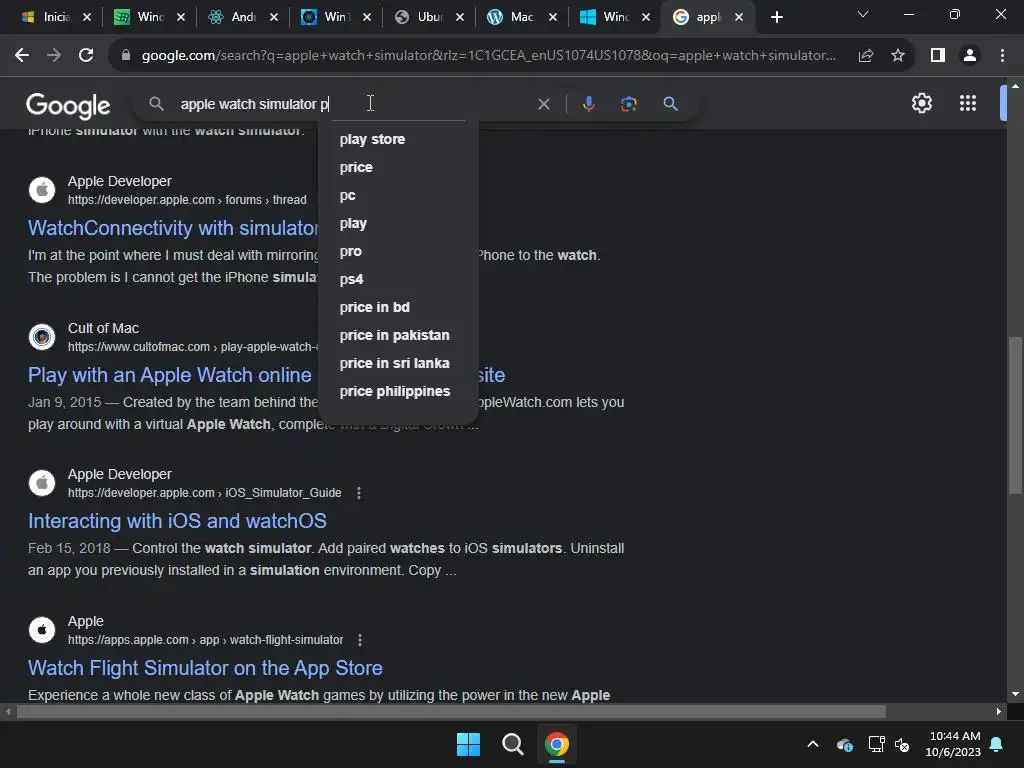Search by image with Google Lens
Viewport: 1024px width, 768px height.
tap(629, 104)
